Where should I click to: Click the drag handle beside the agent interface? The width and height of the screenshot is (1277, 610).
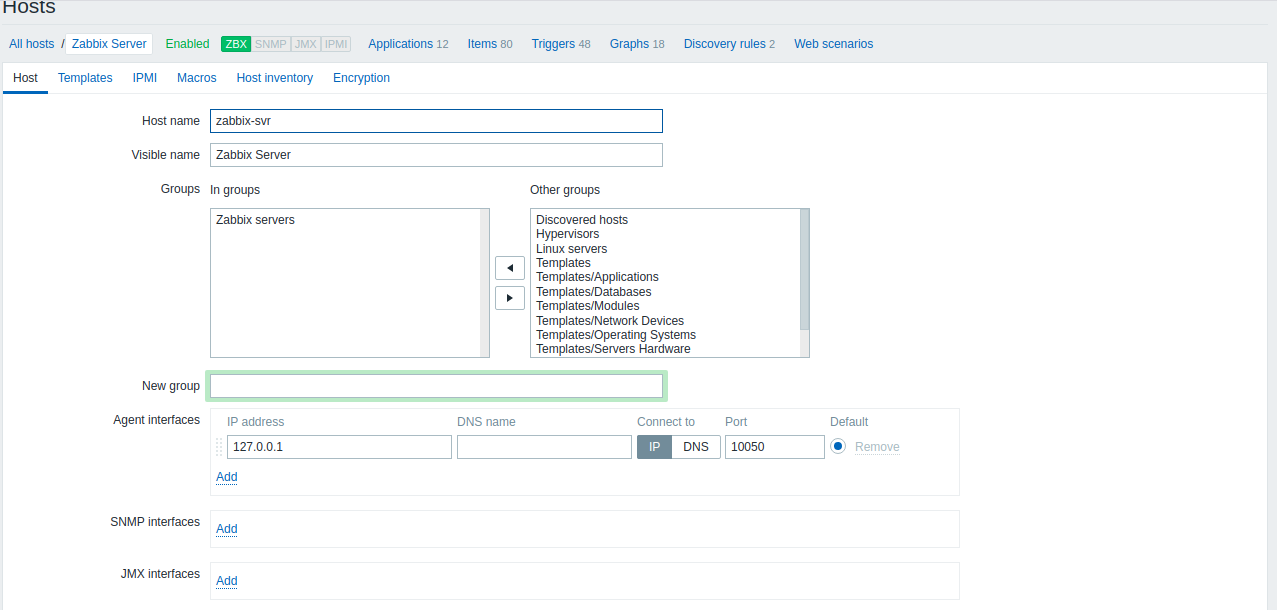pyautogui.click(x=218, y=447)
